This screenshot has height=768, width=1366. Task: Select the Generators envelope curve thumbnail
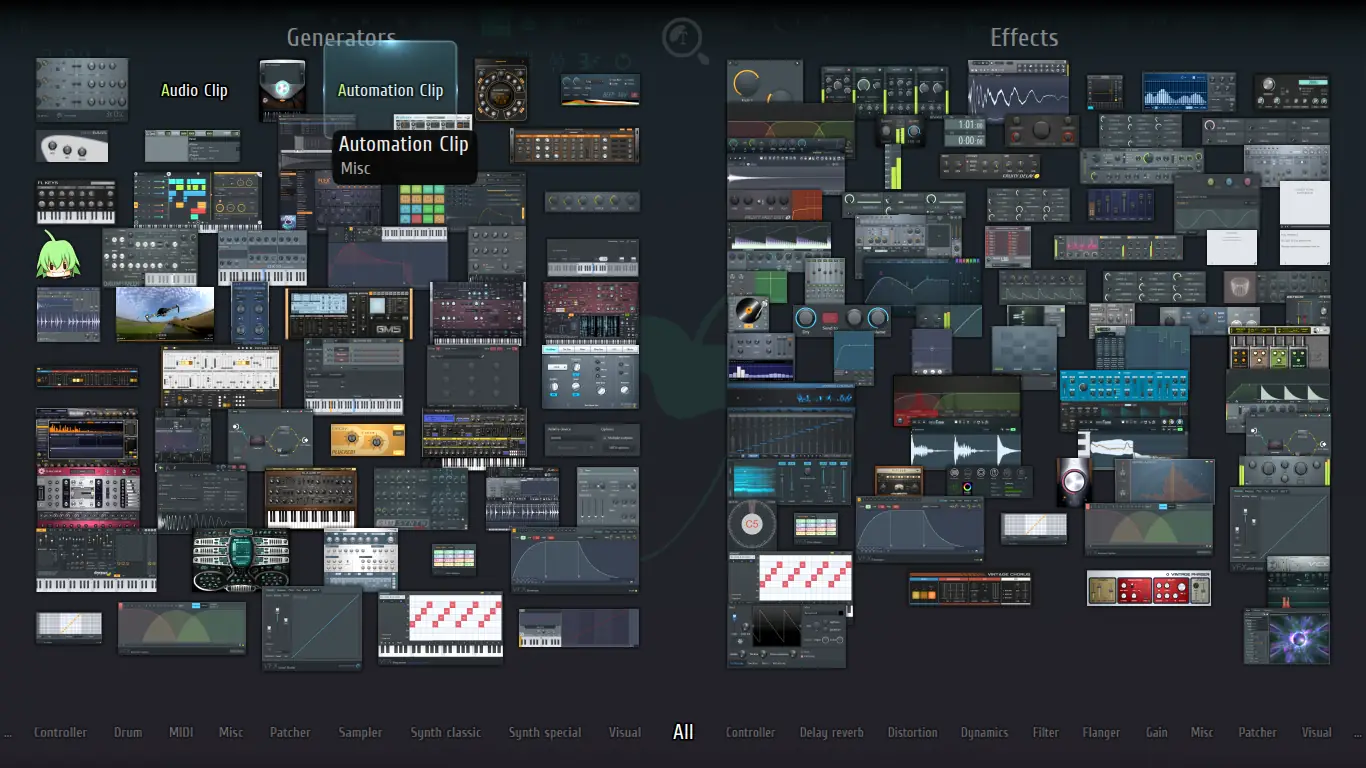pyautogui.click(x=575, y=561)
